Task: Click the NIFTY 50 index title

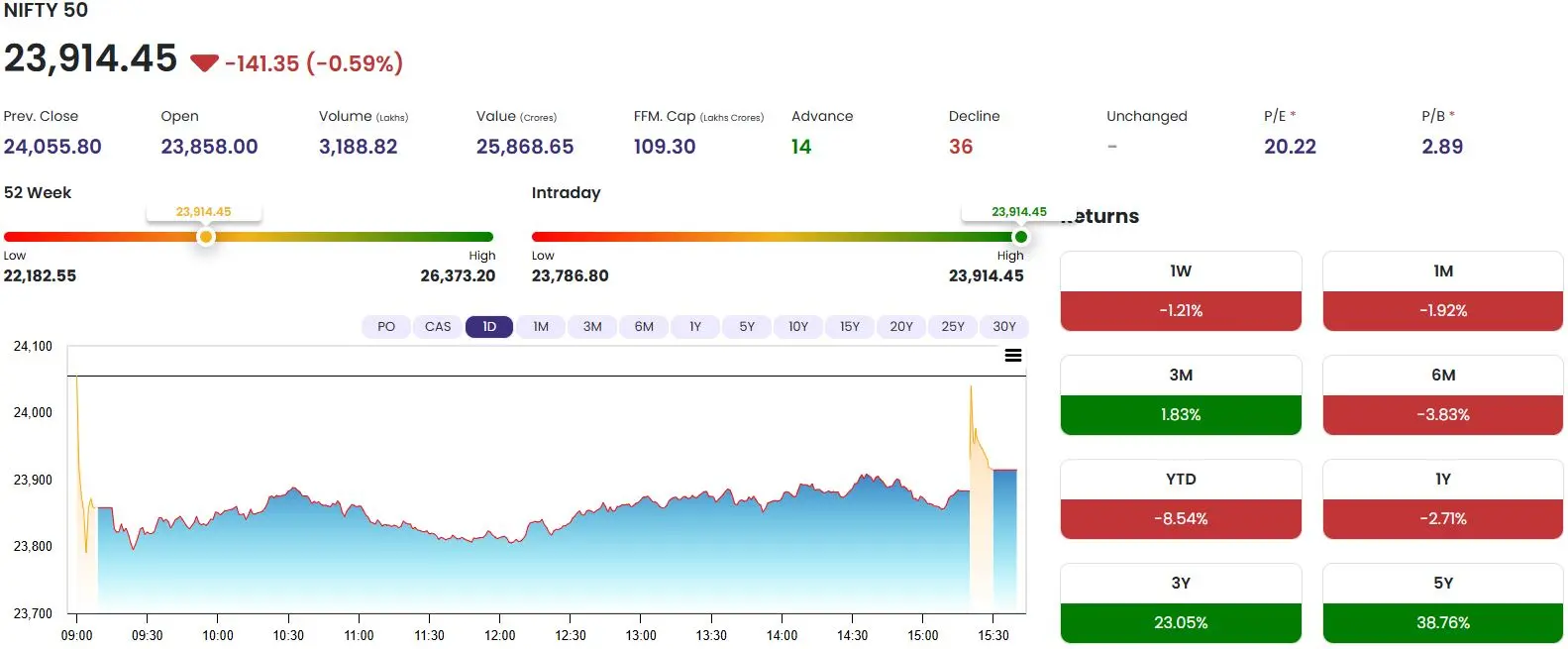Action: [46, 10]
